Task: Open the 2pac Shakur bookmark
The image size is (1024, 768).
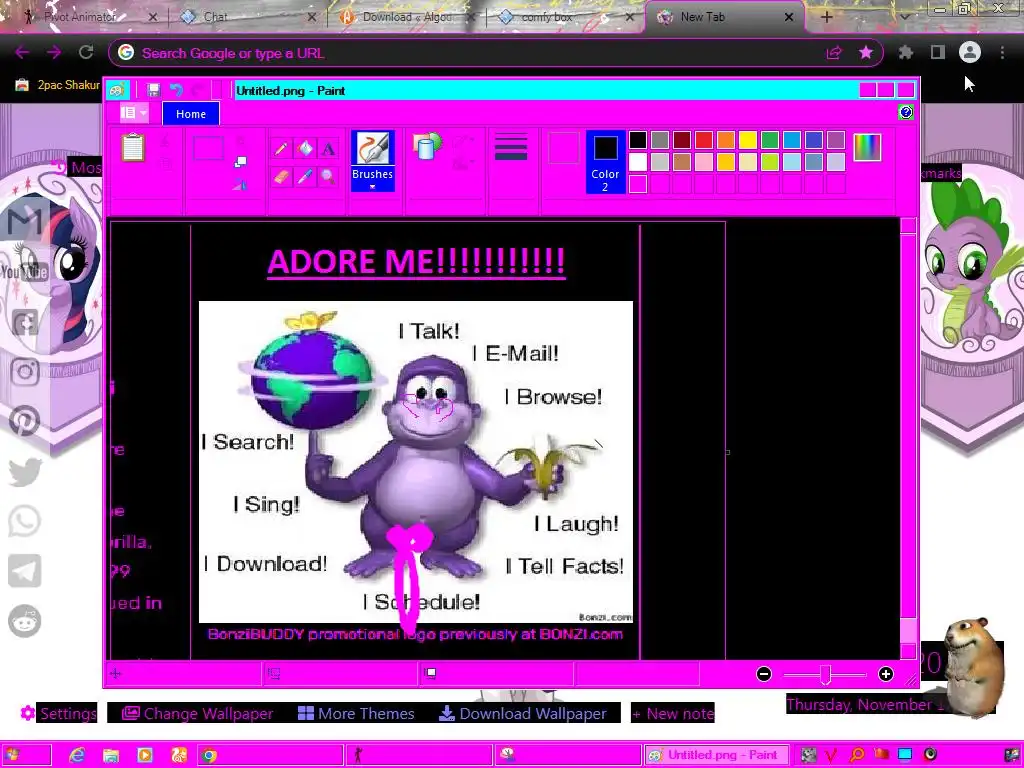Action: pos(57,85)
